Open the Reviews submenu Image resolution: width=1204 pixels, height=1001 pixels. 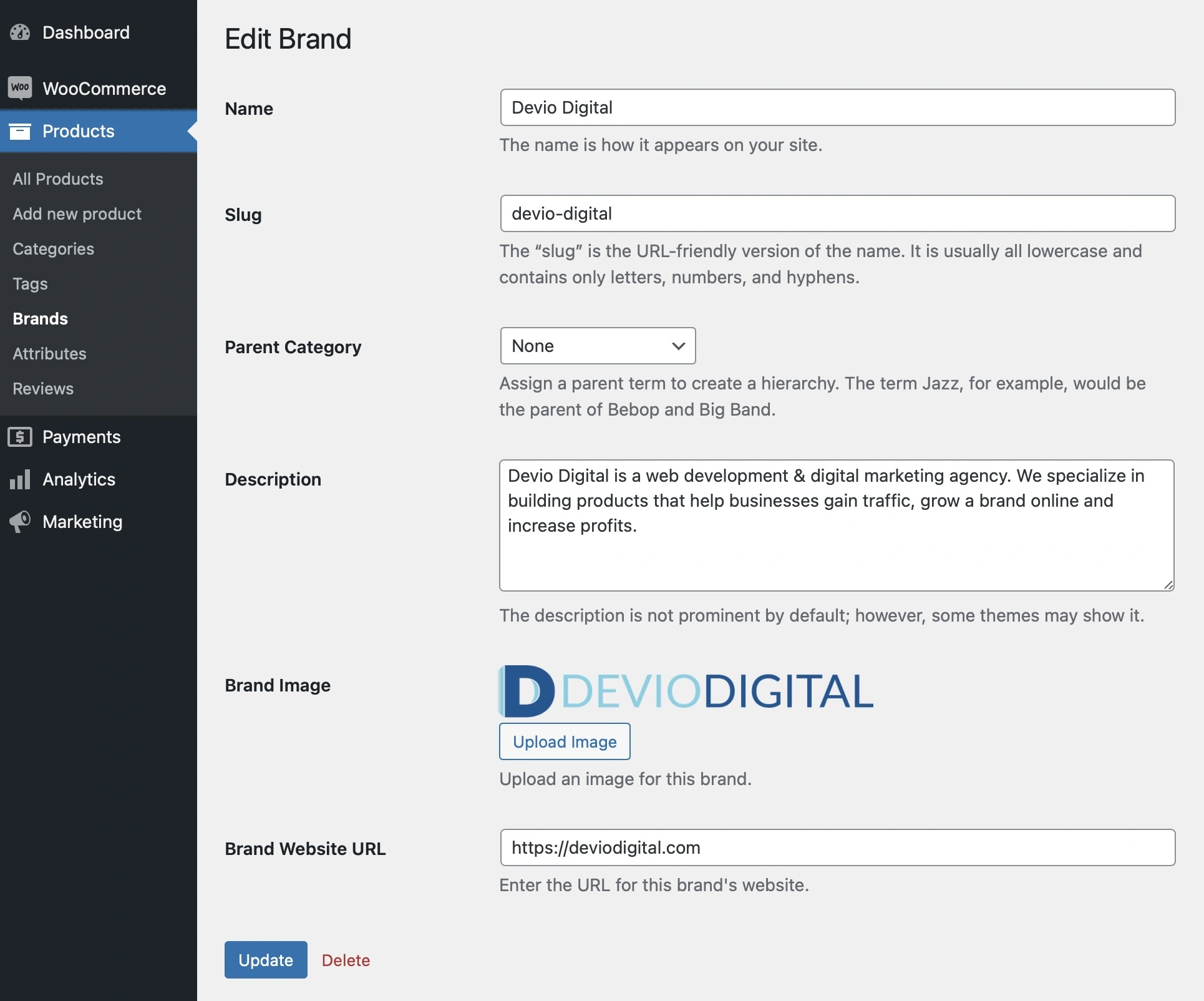tap(43, 389)
